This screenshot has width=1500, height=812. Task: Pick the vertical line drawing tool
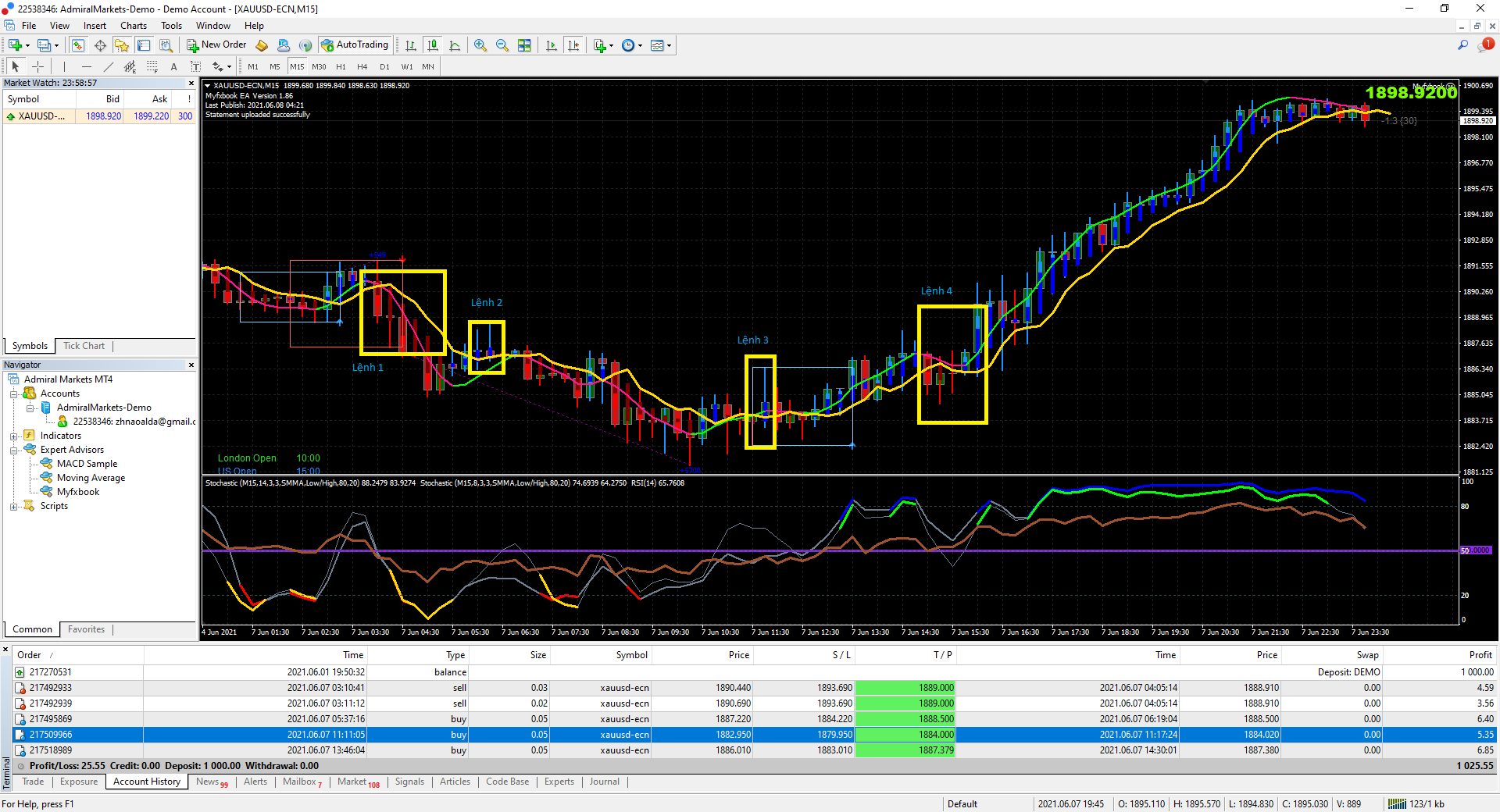64,66
